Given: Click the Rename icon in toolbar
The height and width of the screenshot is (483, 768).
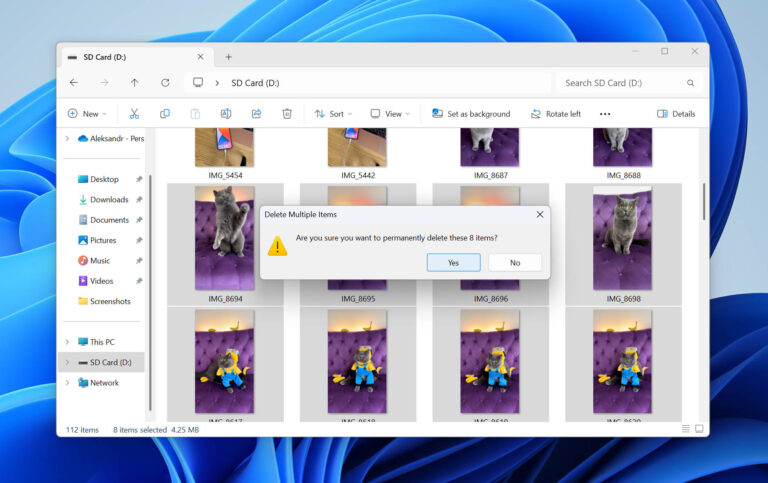Looking at the screenshot, I should [226, 114].
